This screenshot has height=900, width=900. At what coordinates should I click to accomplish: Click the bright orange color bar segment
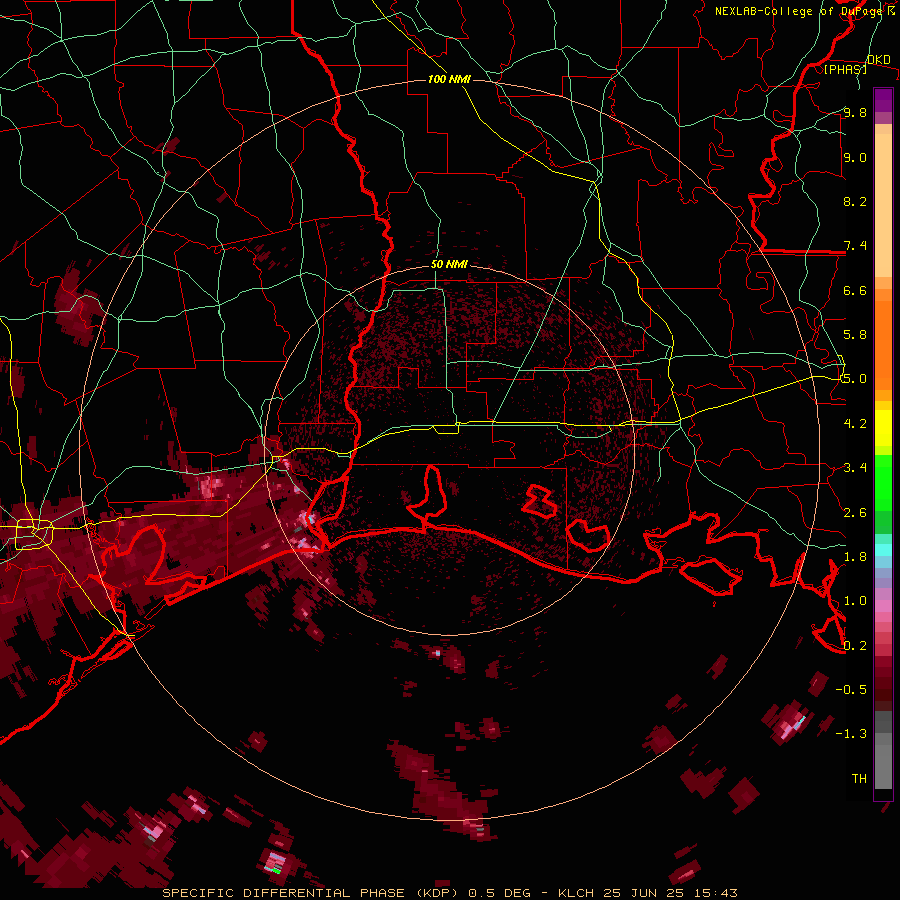pos(883,344)
